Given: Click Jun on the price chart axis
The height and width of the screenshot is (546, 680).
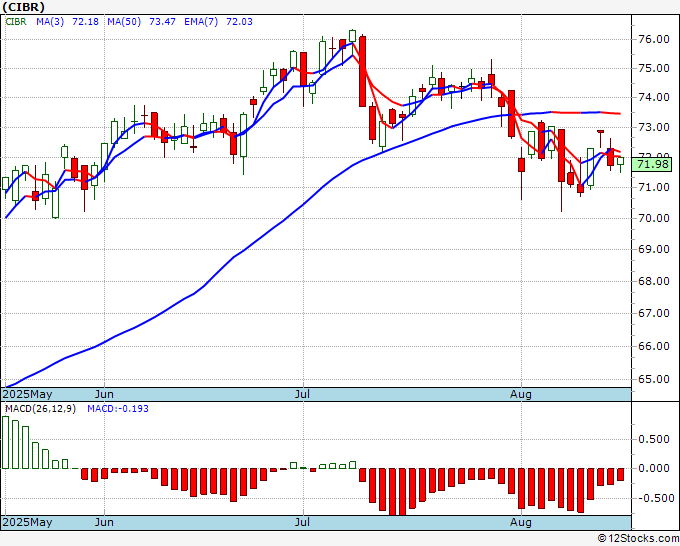Looking at the screenshot, I should [104, 394].
